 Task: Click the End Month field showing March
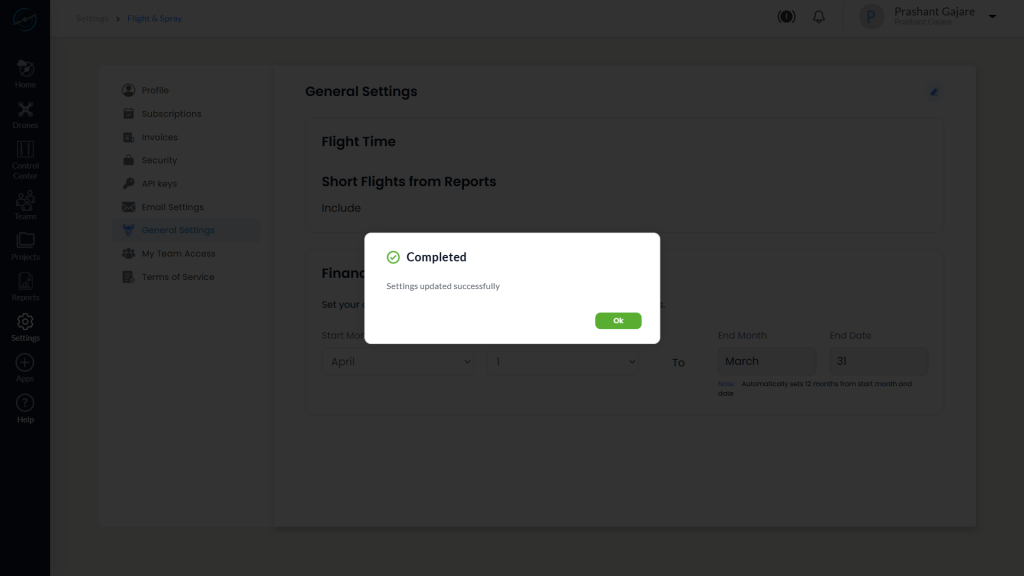point(767,362)
